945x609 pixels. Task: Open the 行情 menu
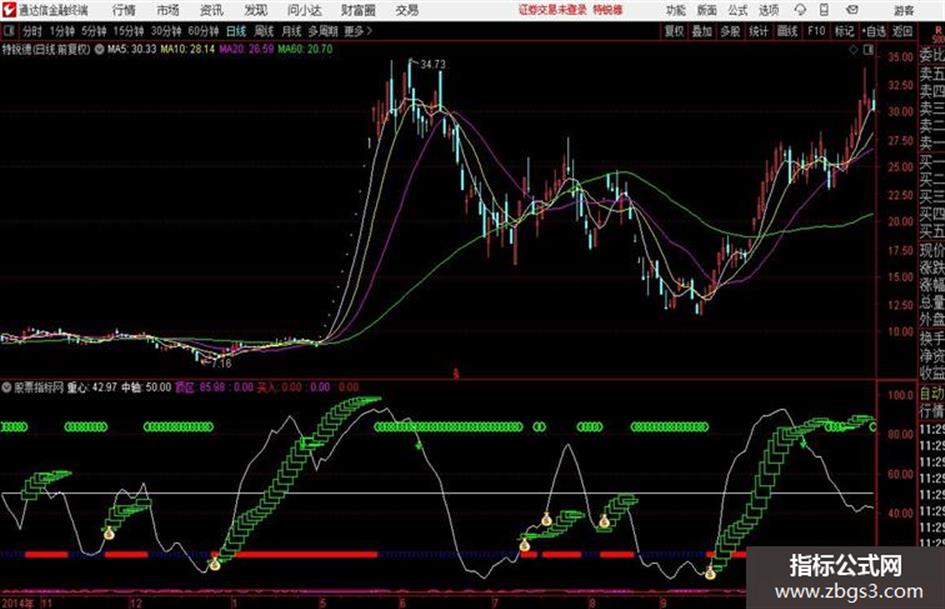tap(124, 10)
